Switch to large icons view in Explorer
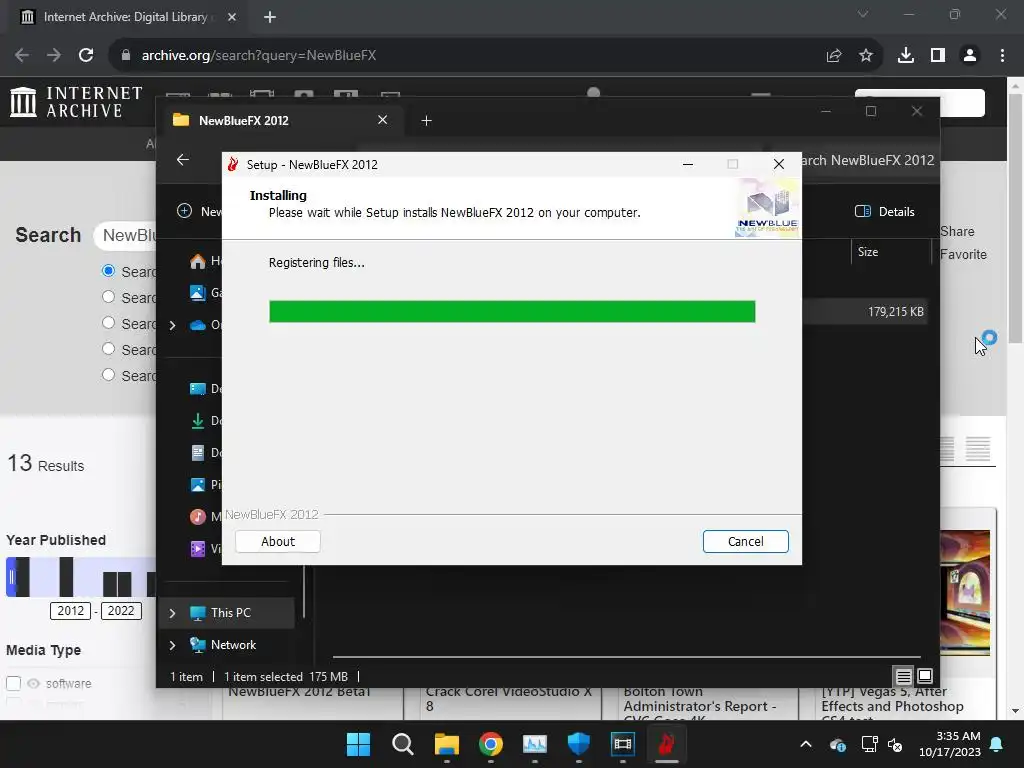 click(925, 676)
